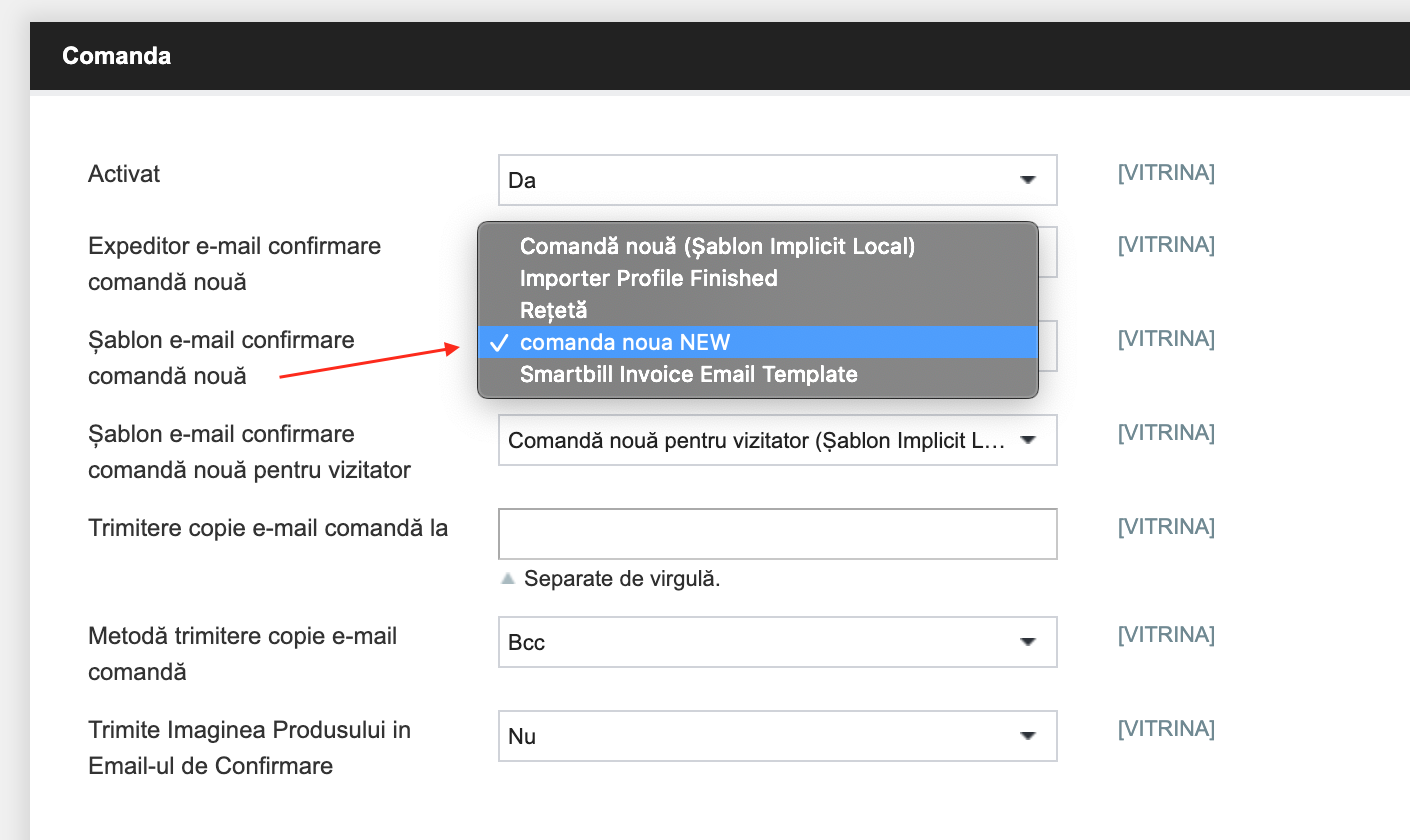The height and width of the screenshot is (840, 1410).
Task: Click label "Trimite Imaginea Produsului in Email-ul de Confirmare"
Action: tap(249, 748)
